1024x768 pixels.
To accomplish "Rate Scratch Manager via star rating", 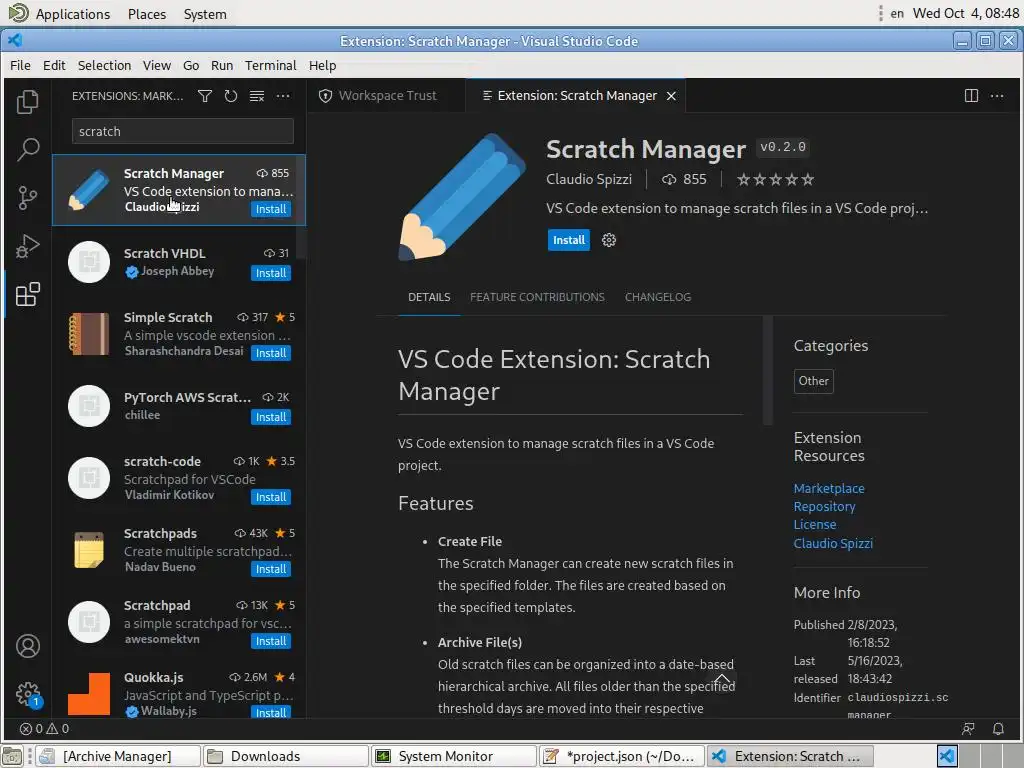I will tap(775, 180).
